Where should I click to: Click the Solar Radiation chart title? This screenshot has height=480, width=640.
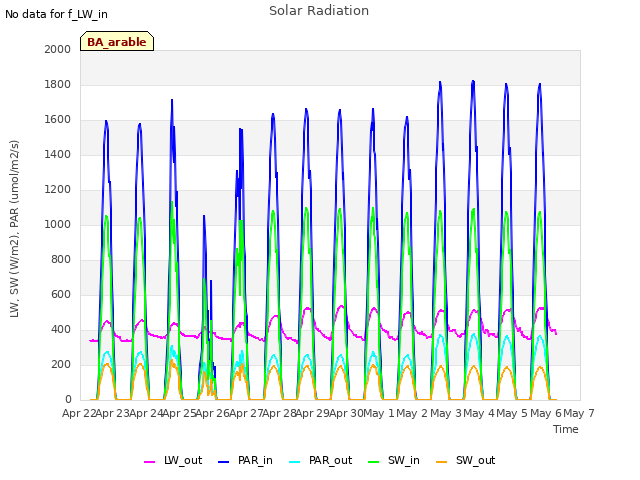point(319,11)
